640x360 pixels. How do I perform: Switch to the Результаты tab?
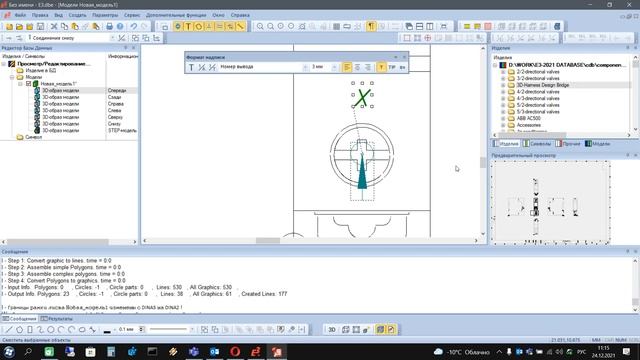(57, 319)
